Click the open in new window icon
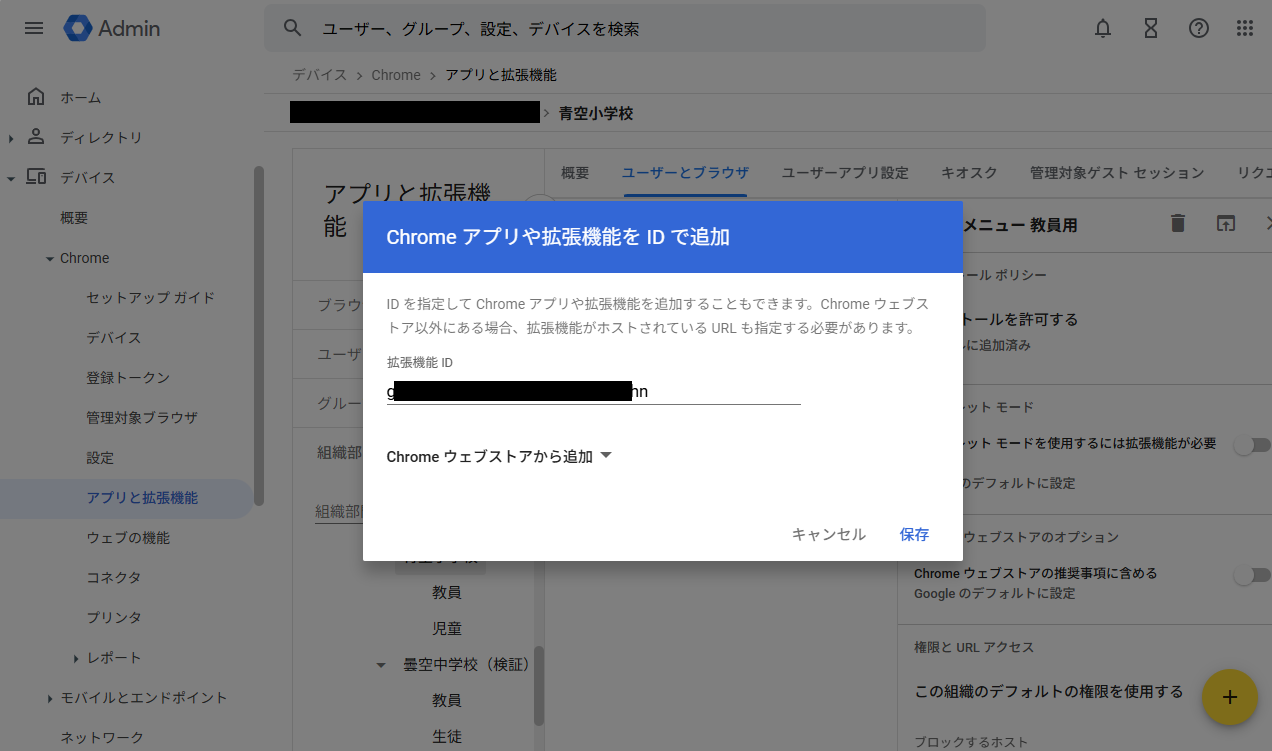 pos(1226,224)
